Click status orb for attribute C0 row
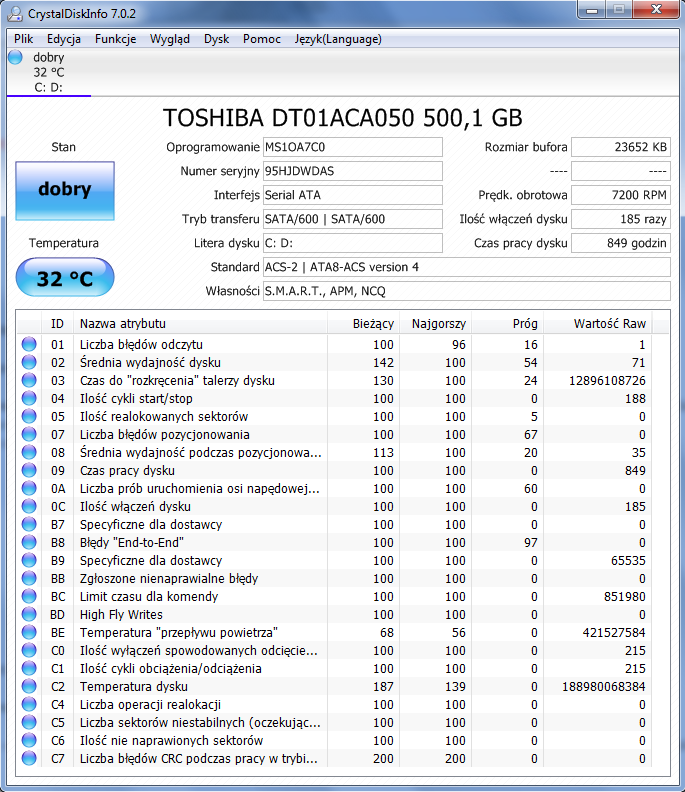 point(29,651)
